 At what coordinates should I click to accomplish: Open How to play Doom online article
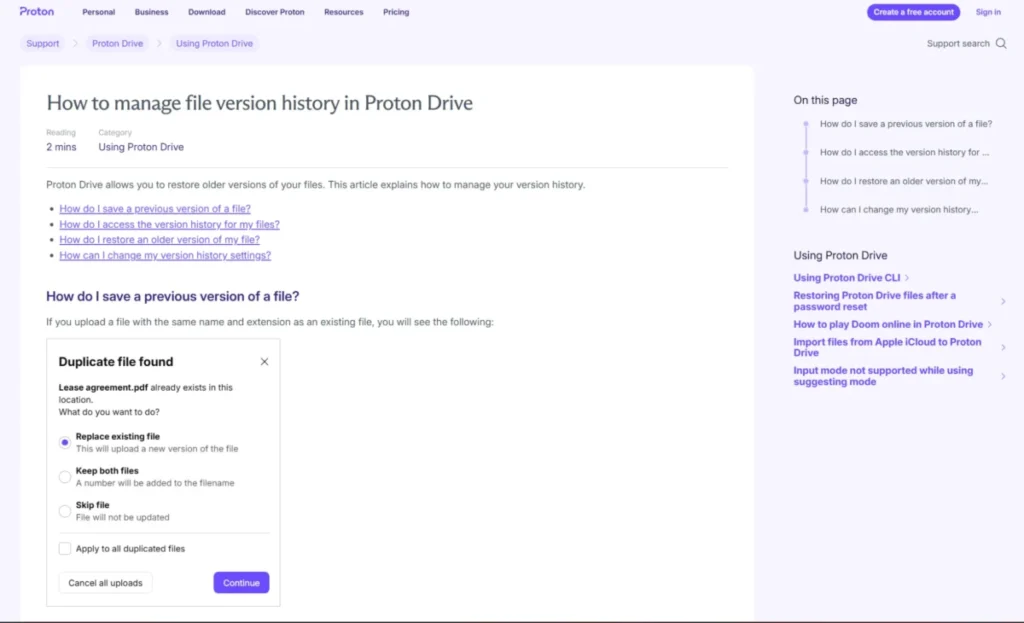[888, 325]
